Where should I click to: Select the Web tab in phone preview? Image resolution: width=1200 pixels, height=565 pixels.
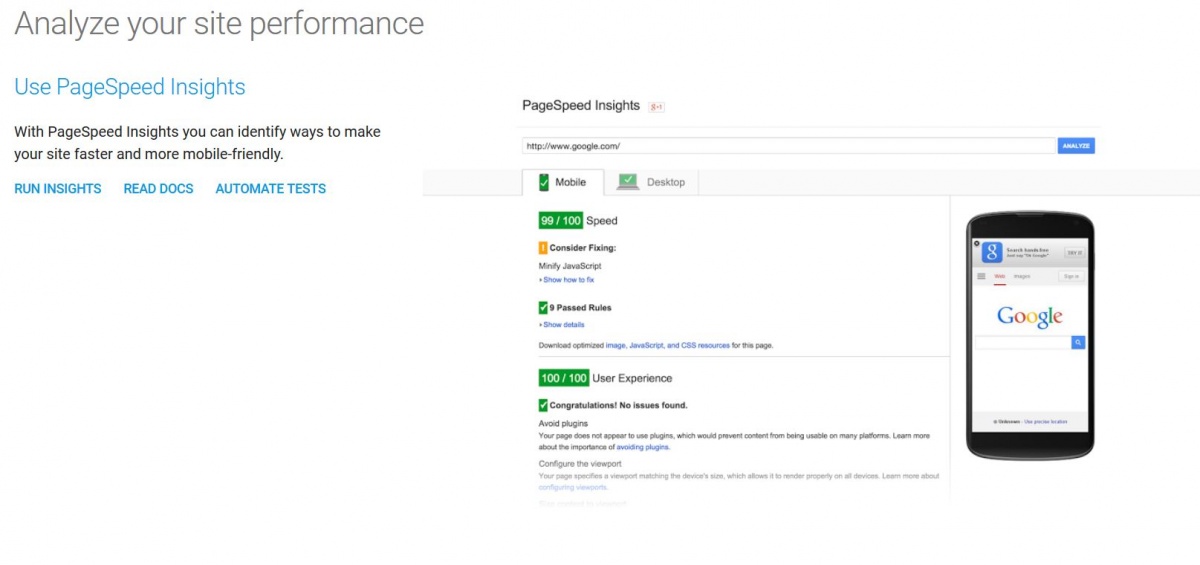pos(999,276)
